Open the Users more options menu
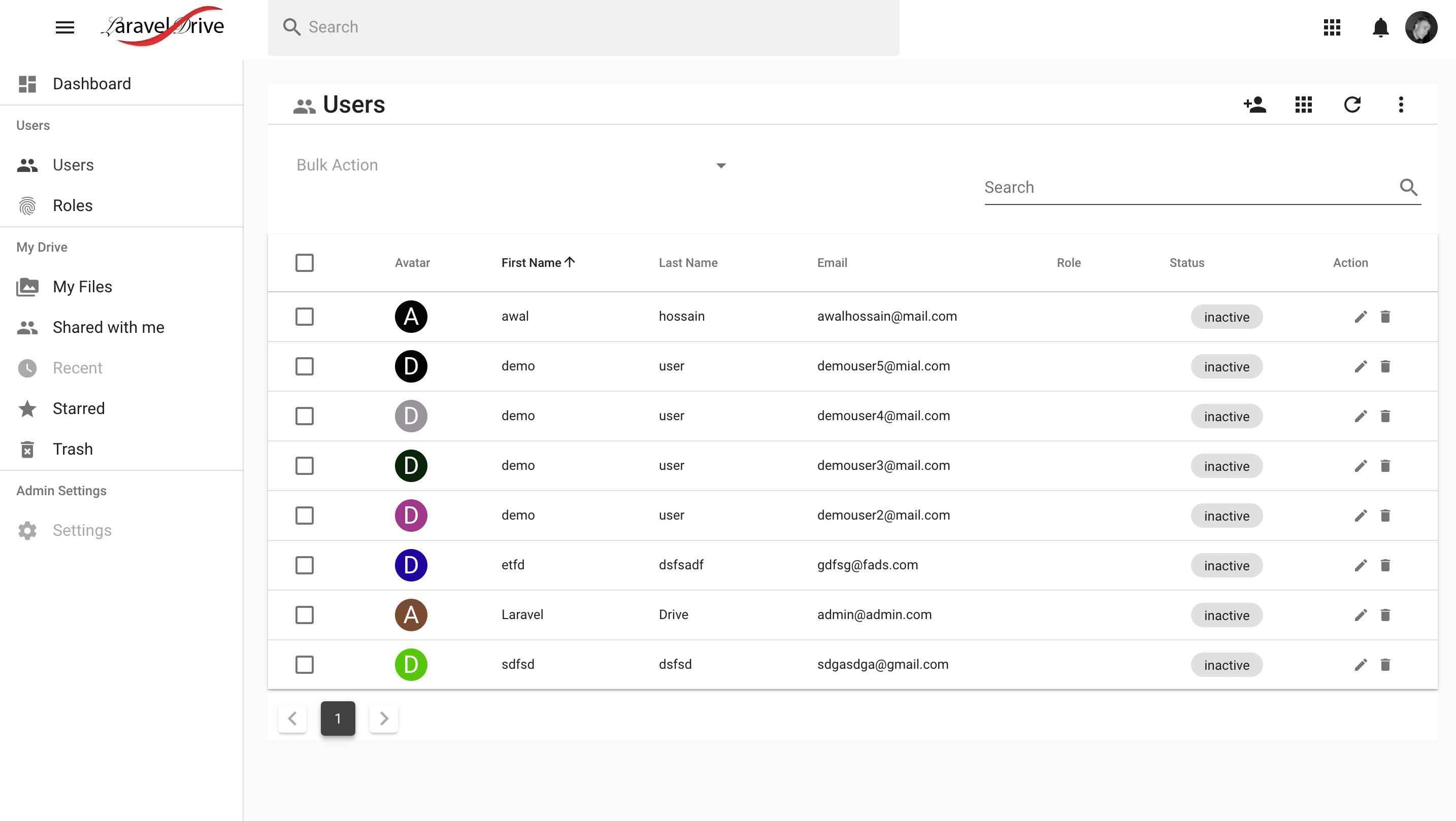 [1401, 105]
